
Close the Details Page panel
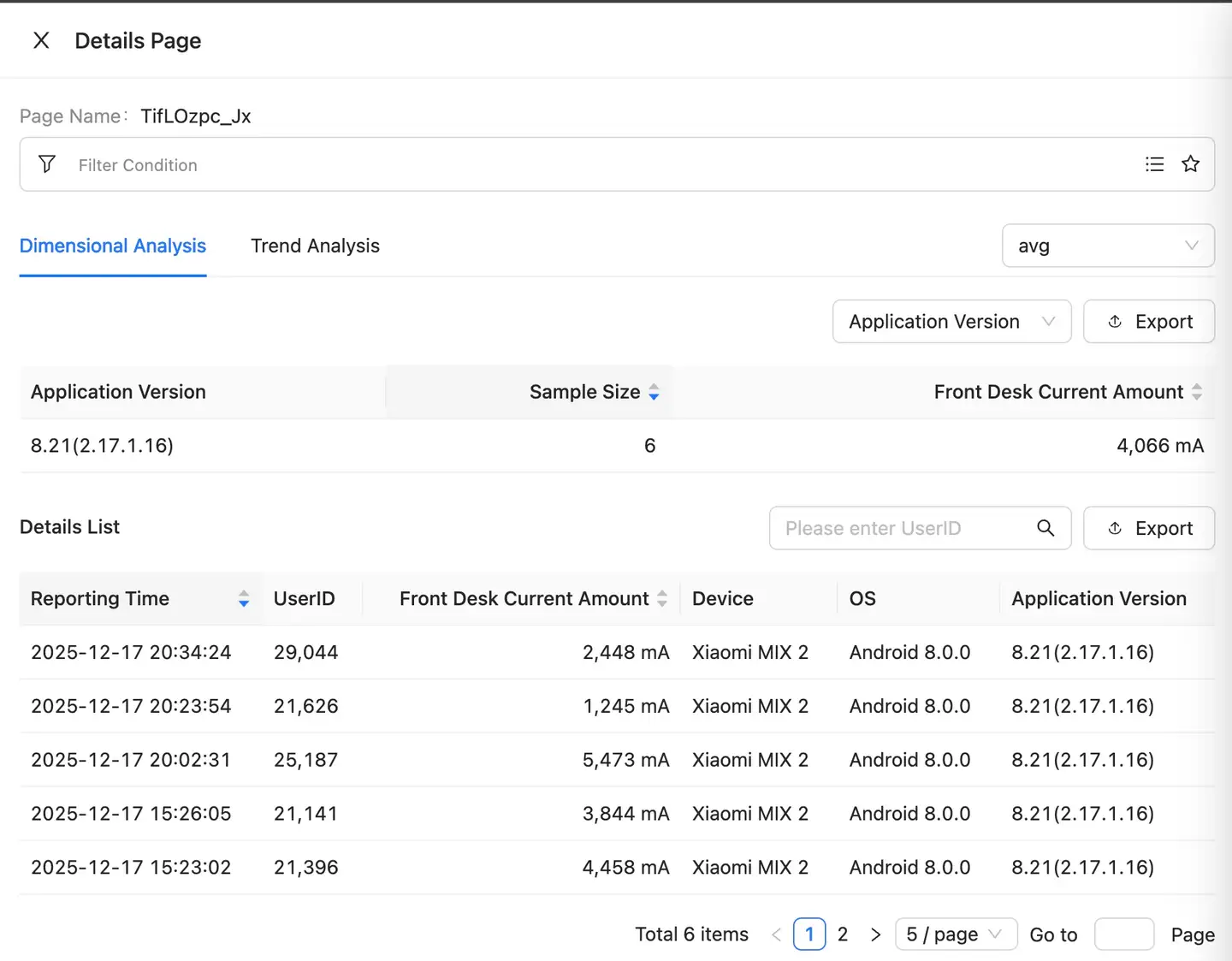41,40
